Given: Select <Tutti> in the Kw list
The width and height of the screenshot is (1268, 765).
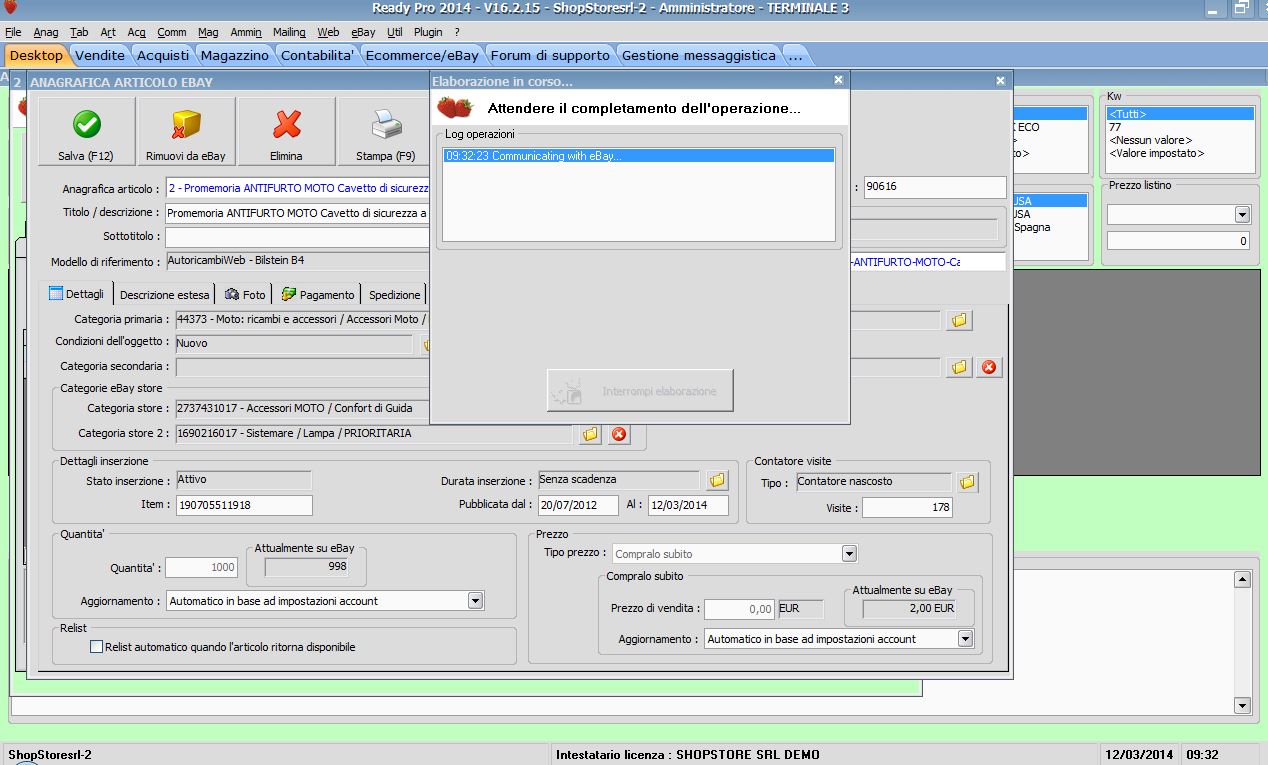Looking at the screenshot, I should (x=1180, y=114).
